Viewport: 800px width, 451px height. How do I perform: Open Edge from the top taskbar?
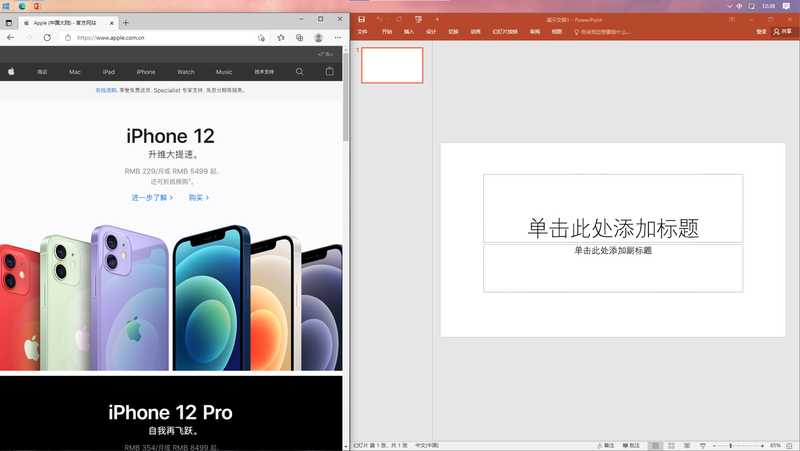tap(22, 6)
